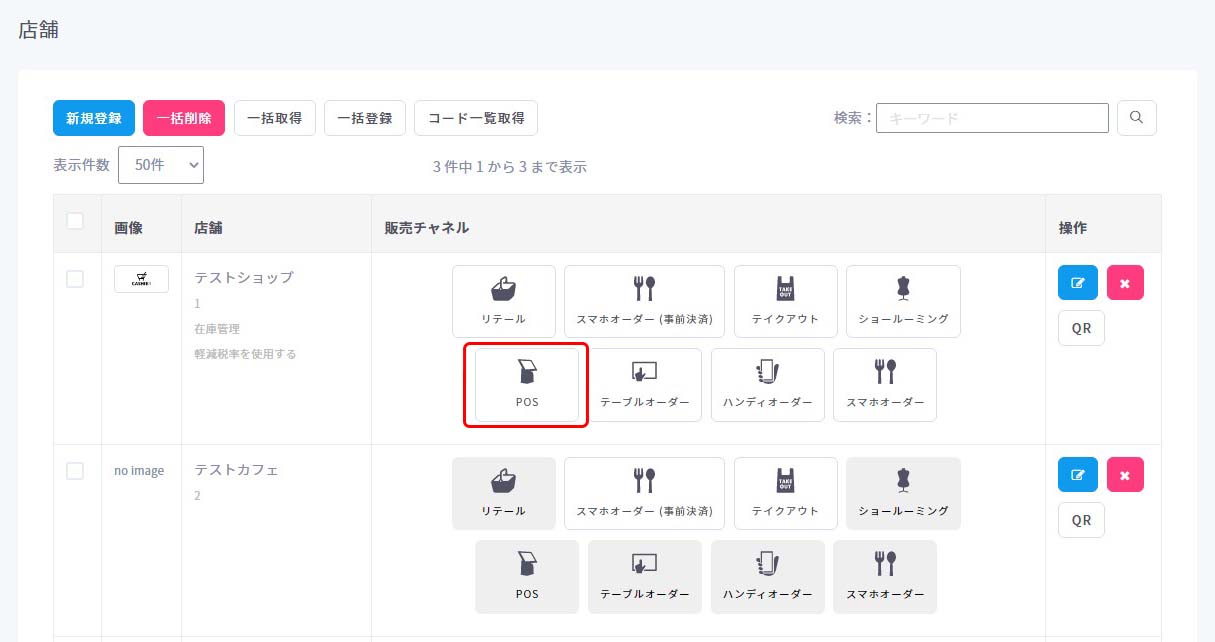
Task: Click テストショップ store name
Action: point(244,277)
